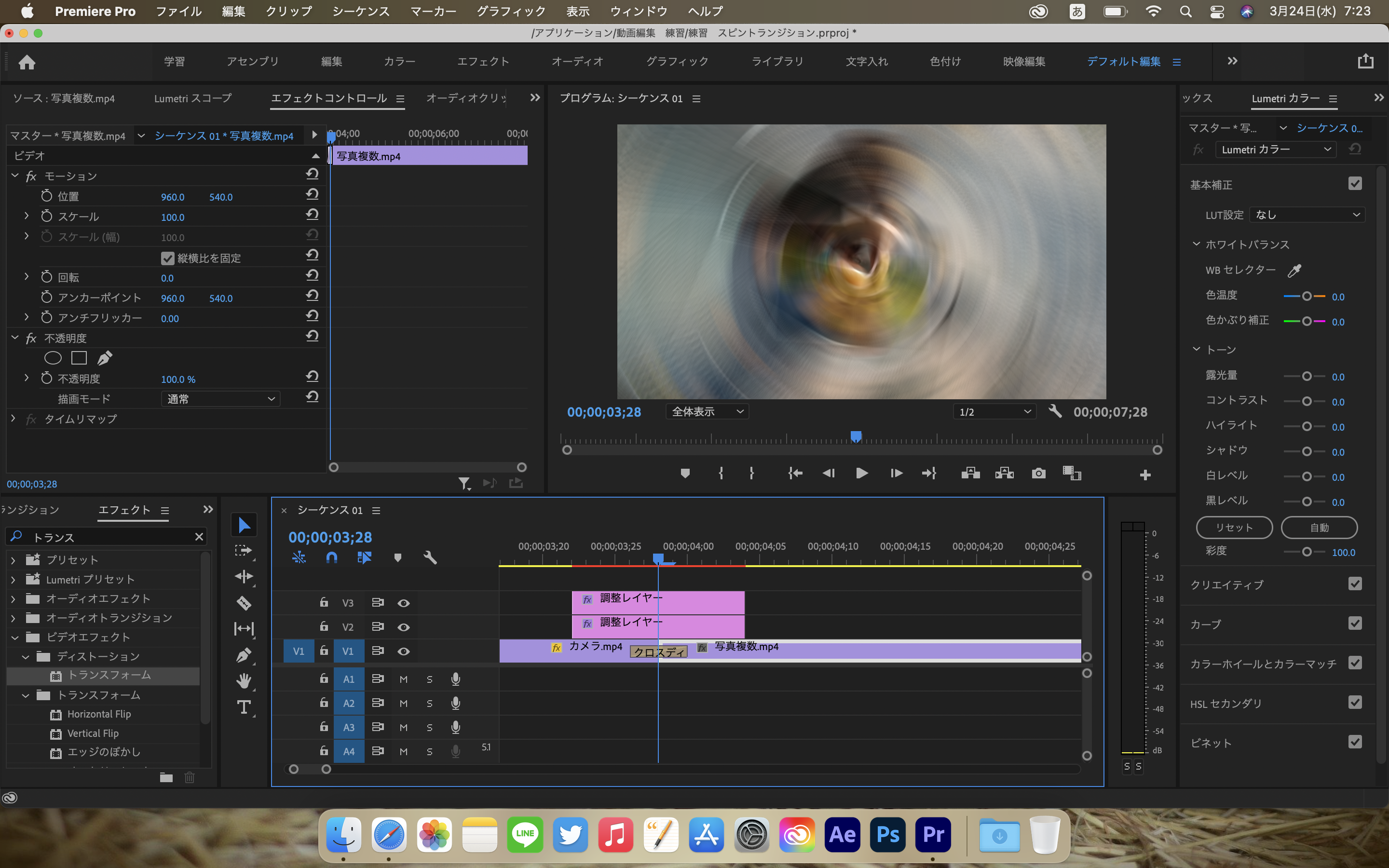Select the Track Select Forward tool
The height and width of the screenshot is (868, 1389).
[x=244, y=551]
